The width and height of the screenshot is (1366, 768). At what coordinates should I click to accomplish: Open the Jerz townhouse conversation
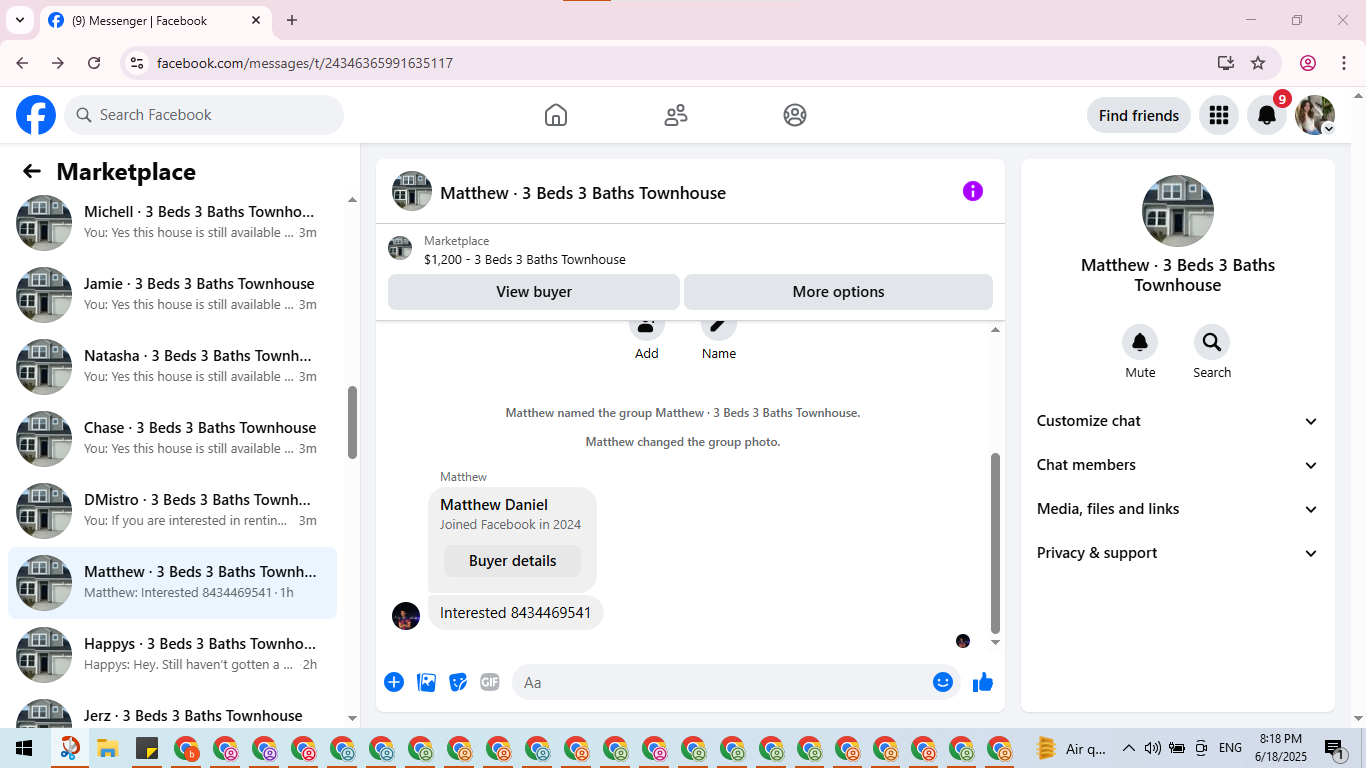[x=172, y=712]
